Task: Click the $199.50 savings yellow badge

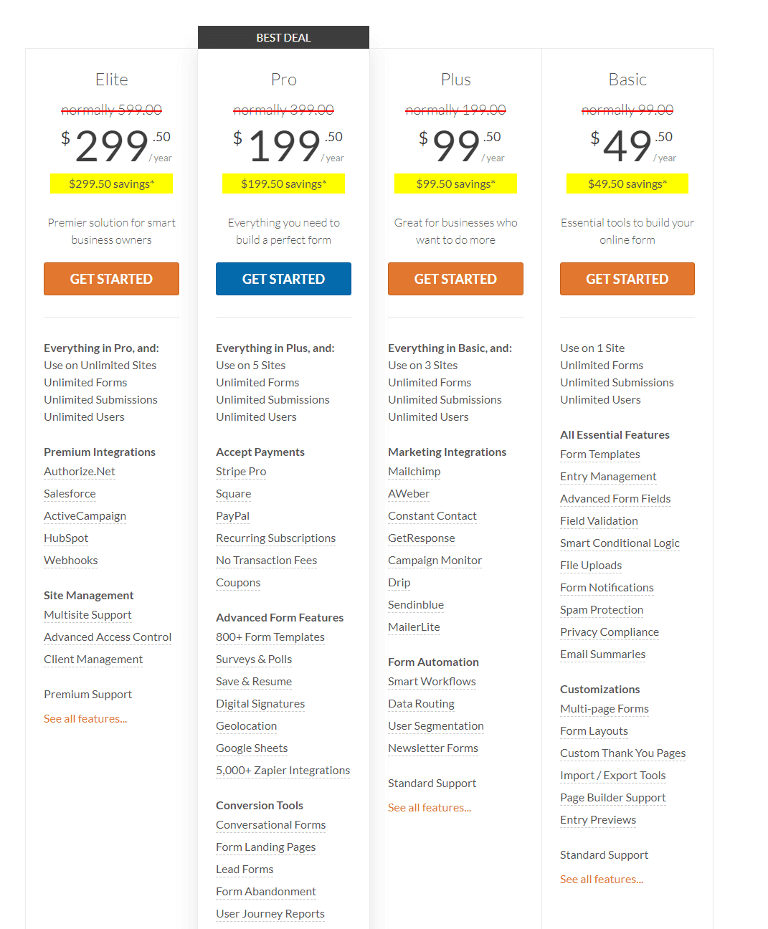Action: point(283,184)
